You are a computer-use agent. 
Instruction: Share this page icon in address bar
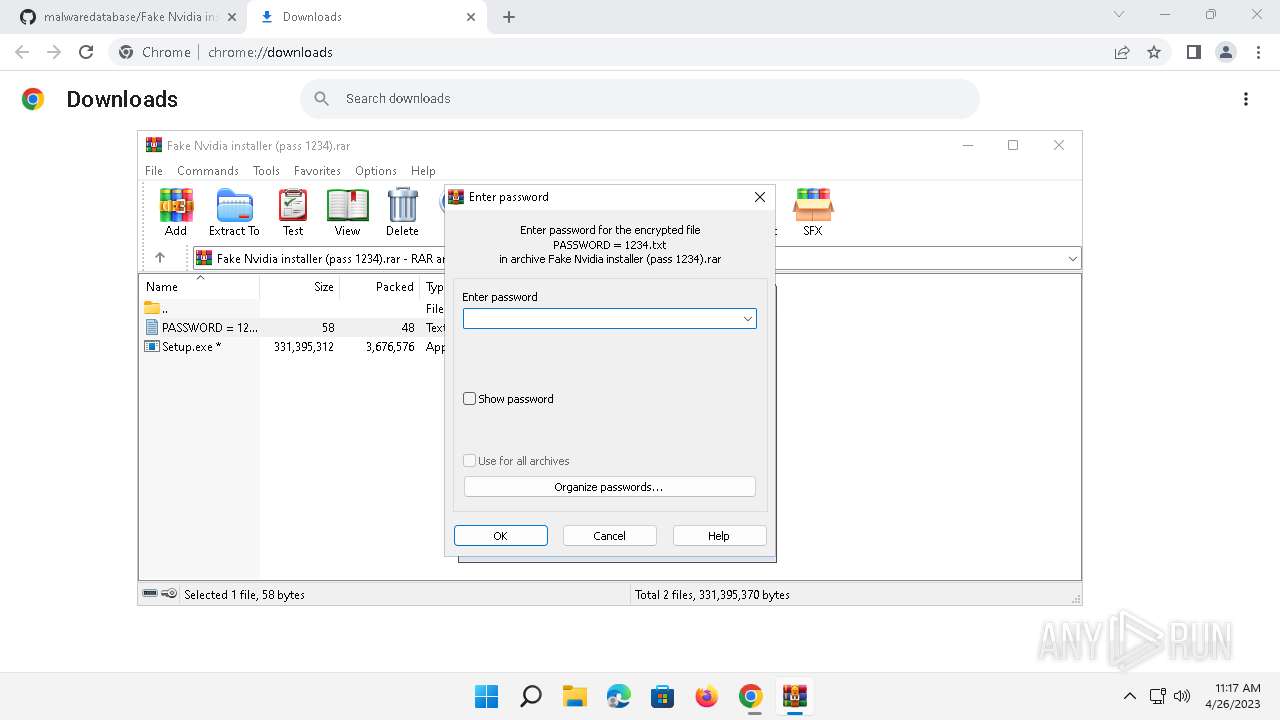click(1122, 52)
